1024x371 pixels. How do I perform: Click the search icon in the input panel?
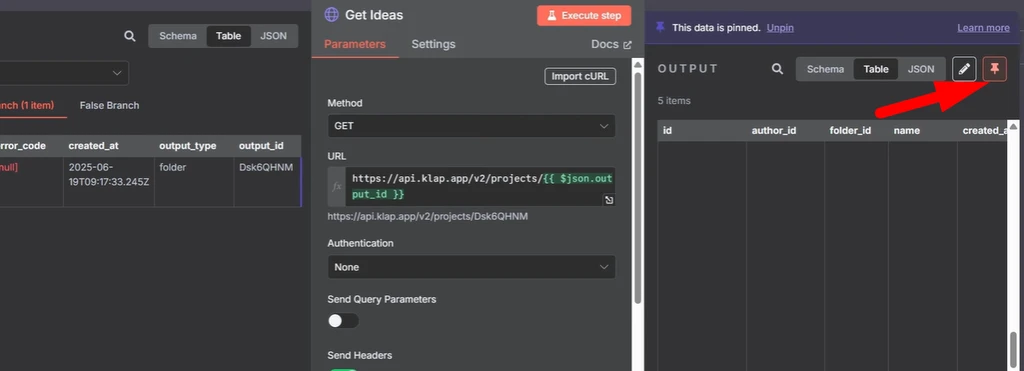130,36
